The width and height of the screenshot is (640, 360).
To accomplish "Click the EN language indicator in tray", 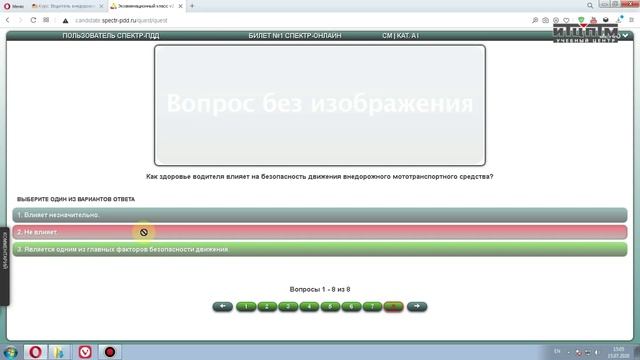I will 557,351.
